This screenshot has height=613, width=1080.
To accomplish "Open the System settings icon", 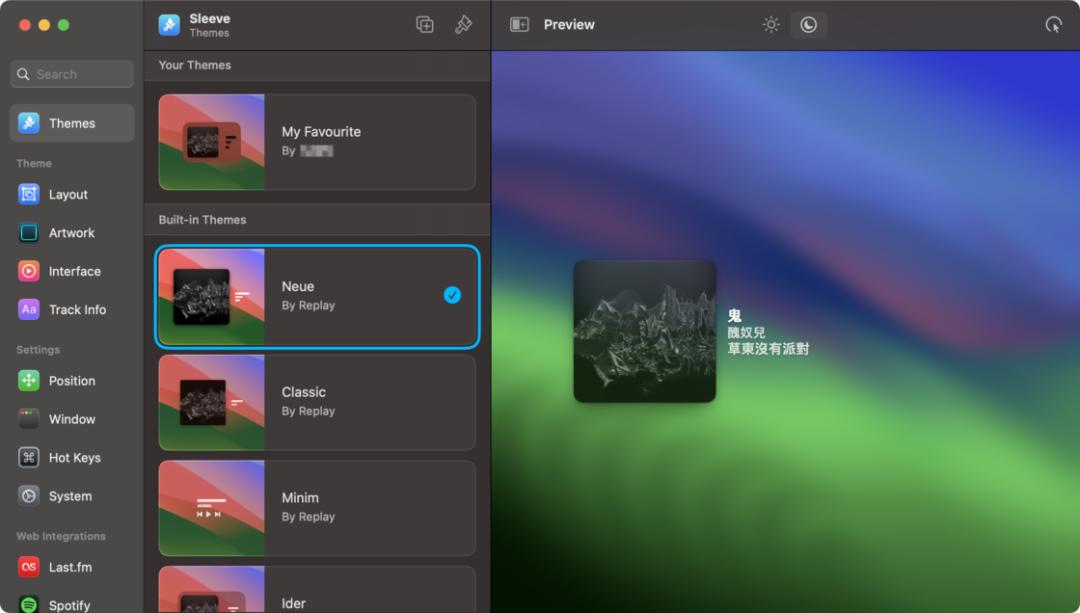I will click(x=29, y=496).
